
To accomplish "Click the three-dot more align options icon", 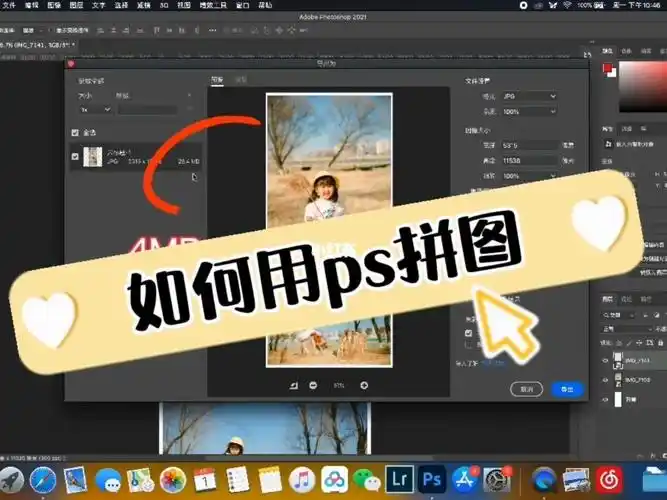I will (x=212, y=31).
